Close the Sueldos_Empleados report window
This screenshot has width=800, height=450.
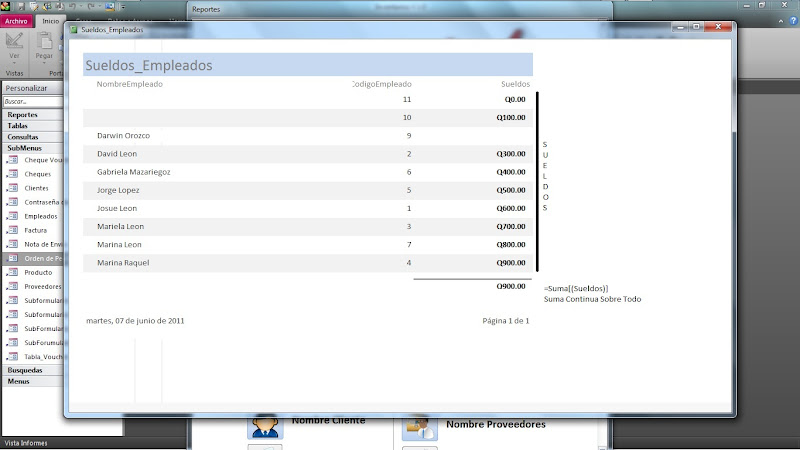pyautogui.click(x=717, y=28)
